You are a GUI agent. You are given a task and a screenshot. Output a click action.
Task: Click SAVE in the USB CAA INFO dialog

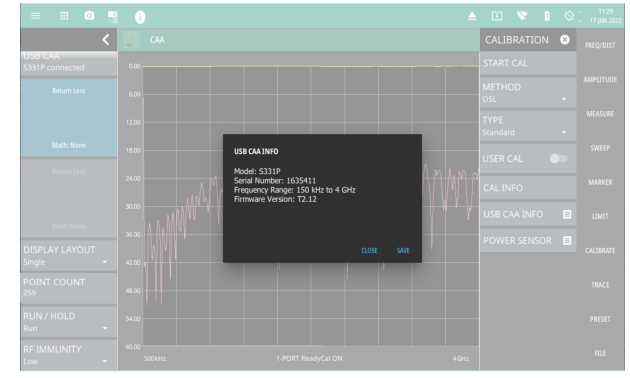click(403, 250)
